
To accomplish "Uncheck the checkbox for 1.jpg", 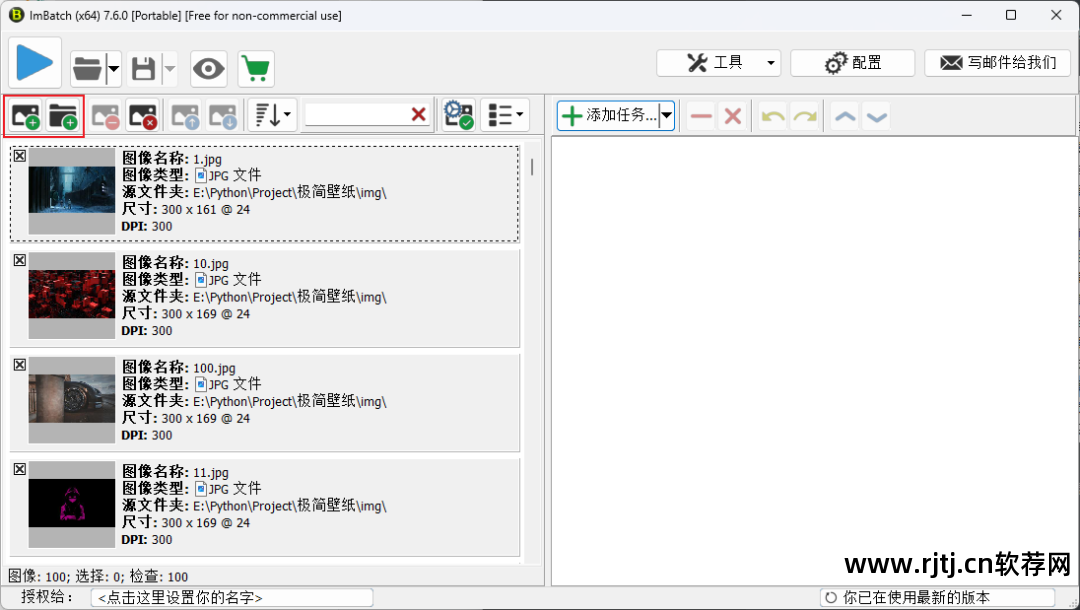I will pos(20,156).
